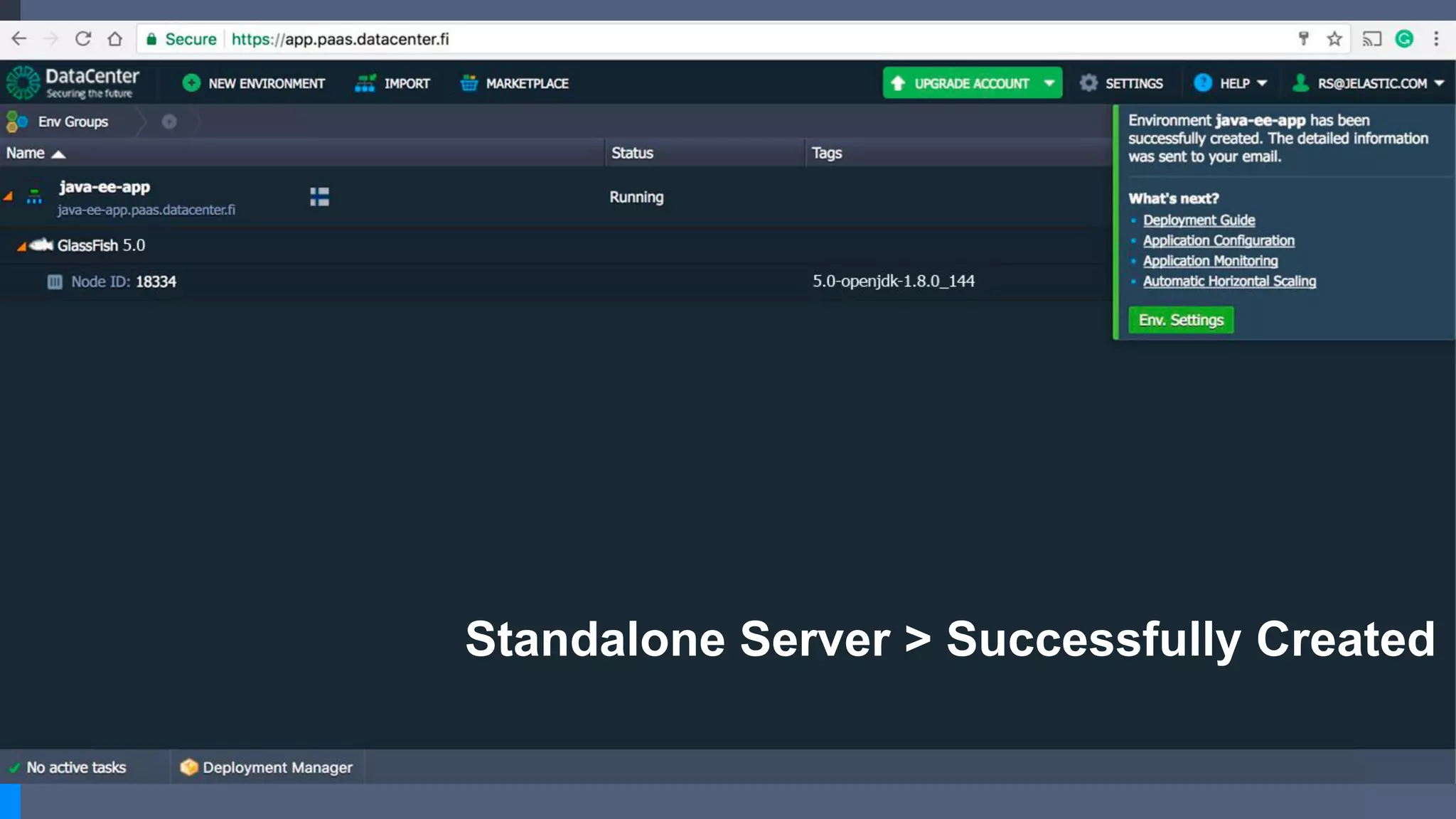Open the saved password key icon

1303,39
